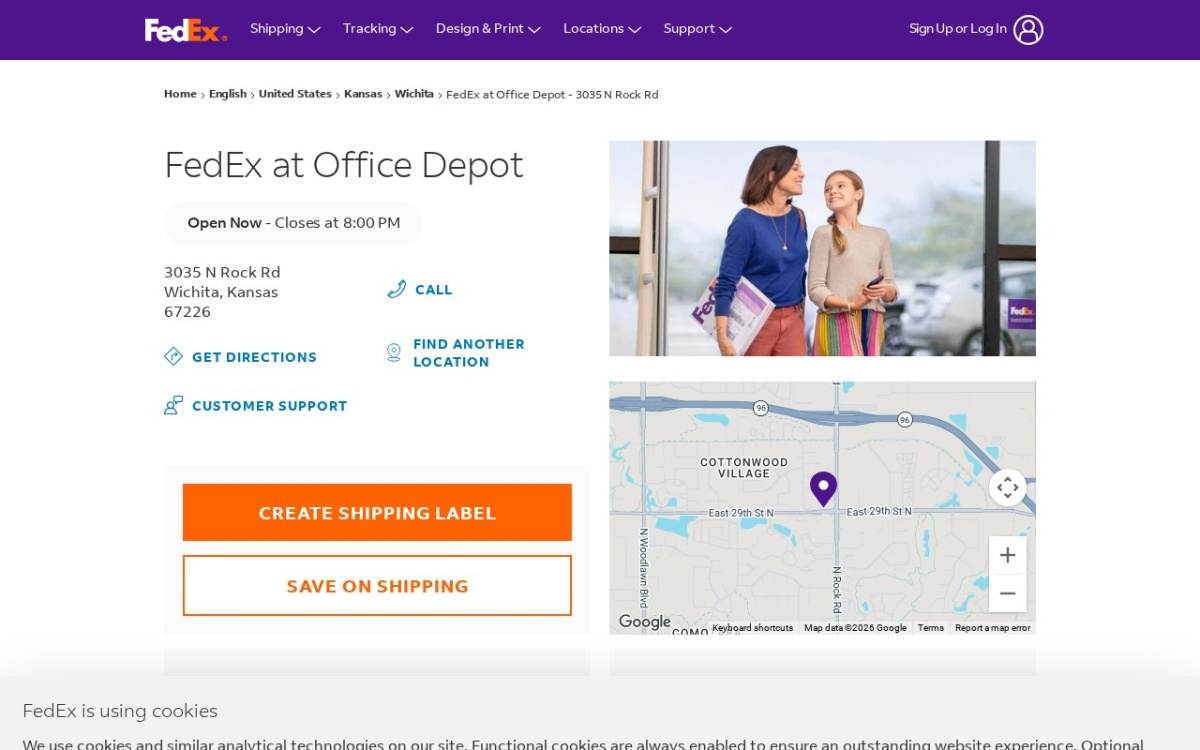1200x750 pixels.
Task: Open the user account avatar icon
Action: tap(1028, 29)
